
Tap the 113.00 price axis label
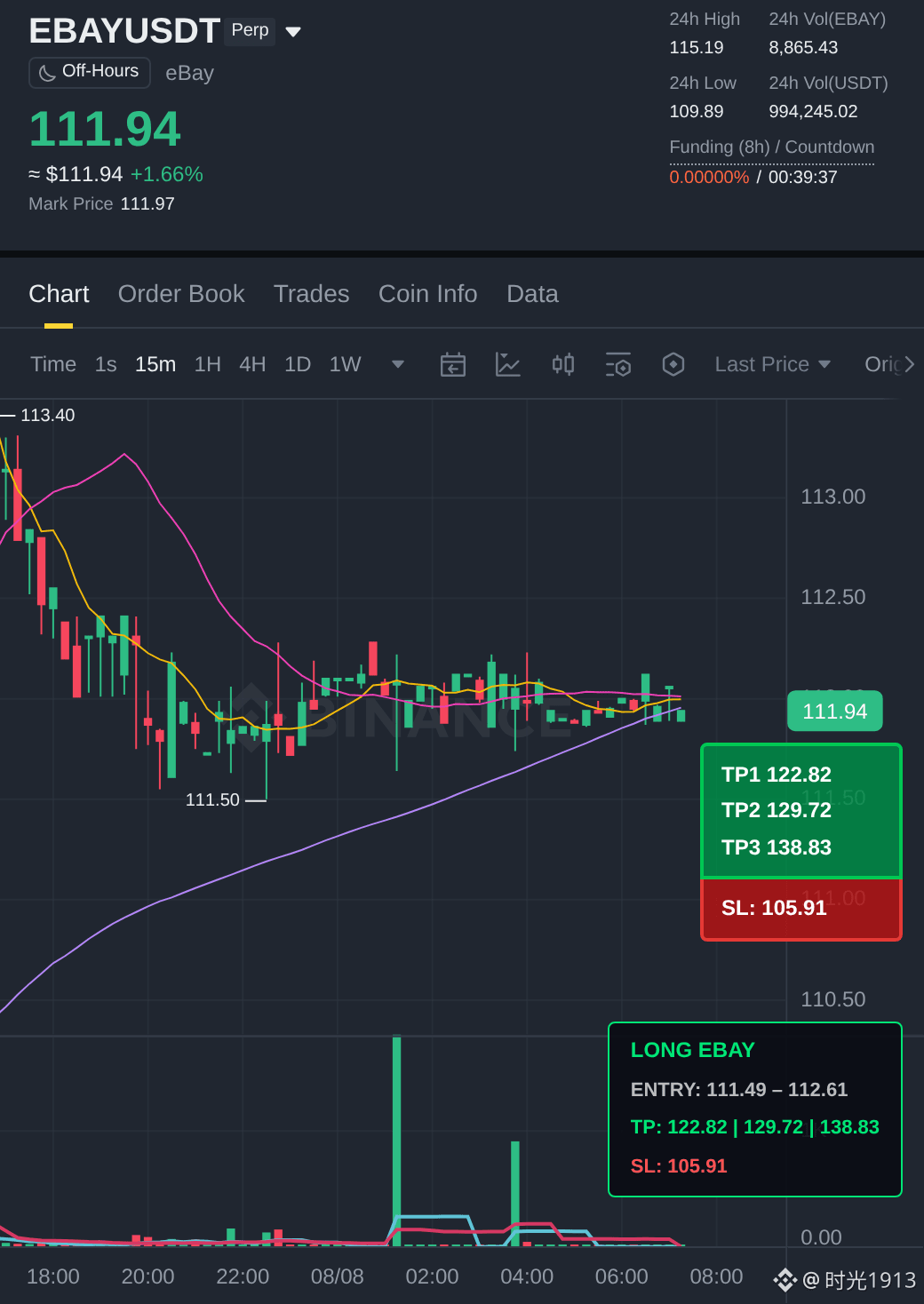[832, 497]
